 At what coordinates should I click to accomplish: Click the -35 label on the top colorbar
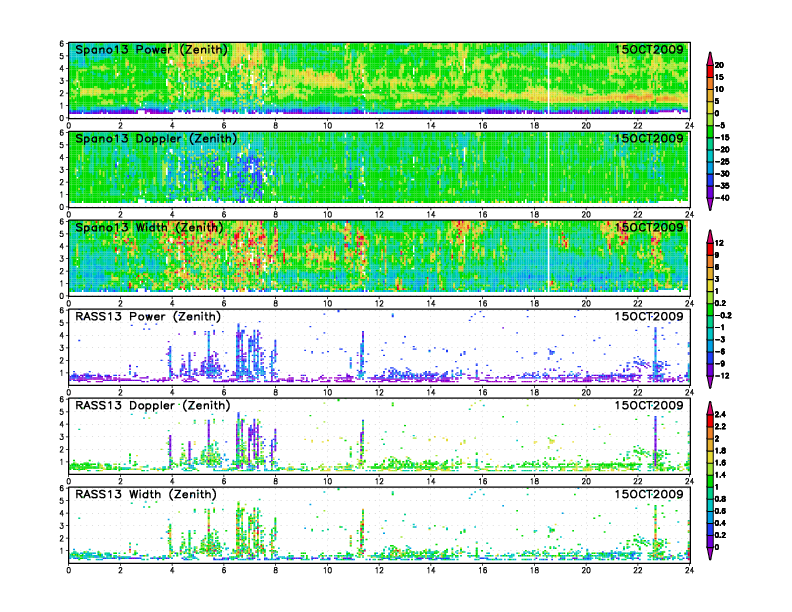click(x=722, y=186)
